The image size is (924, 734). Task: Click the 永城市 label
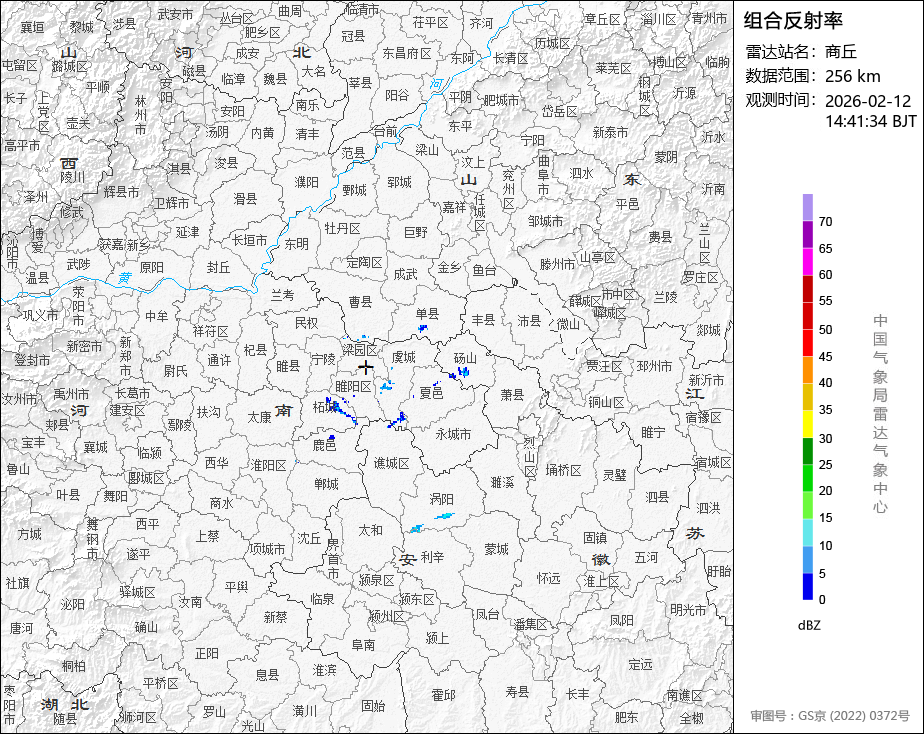click(x=453, y=434)
